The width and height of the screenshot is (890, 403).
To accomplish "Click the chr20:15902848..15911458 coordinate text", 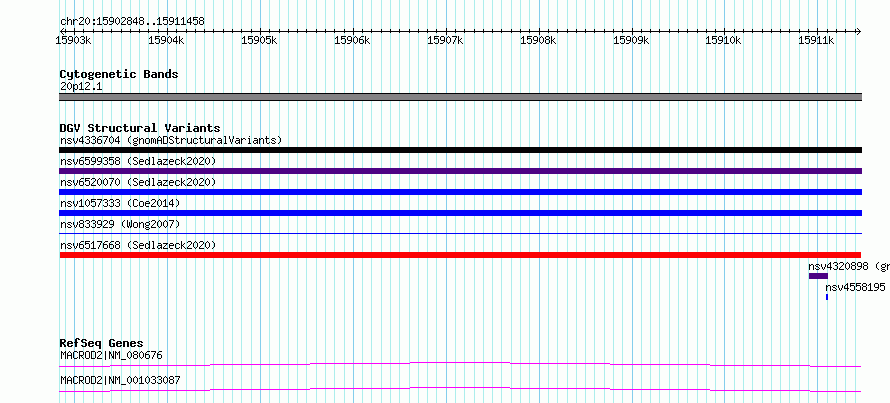I will [132, 22].
